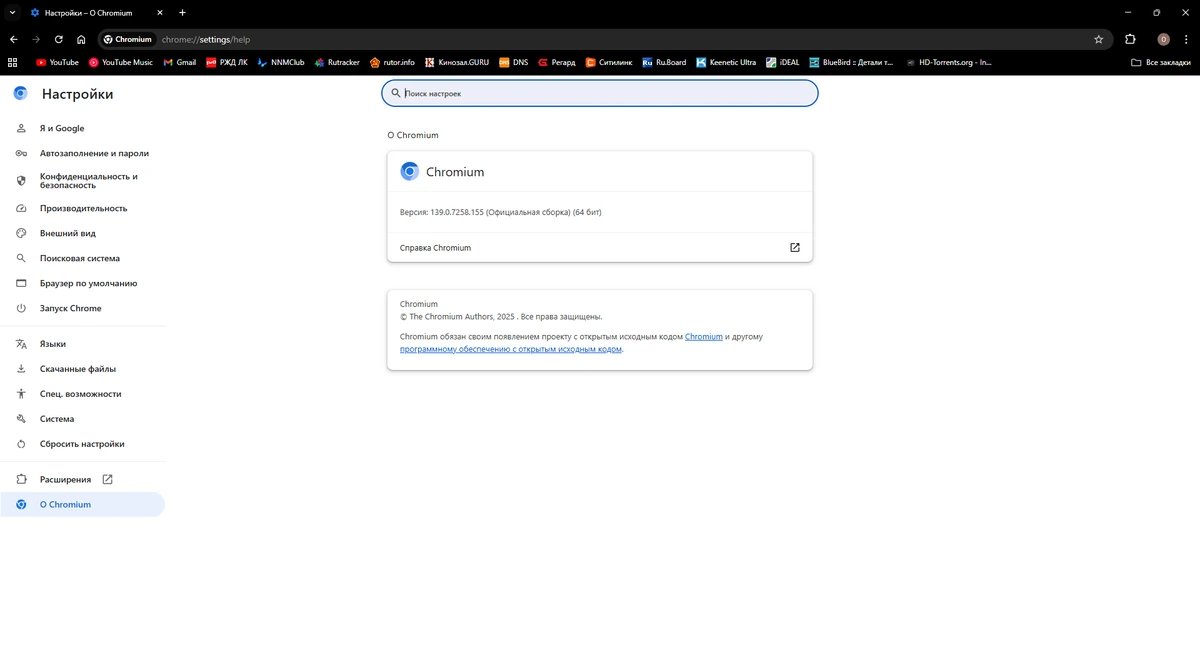Viewport: 1200px width, 650px height.
Task: Go back using the back arrow
Action: pos(13,39)
